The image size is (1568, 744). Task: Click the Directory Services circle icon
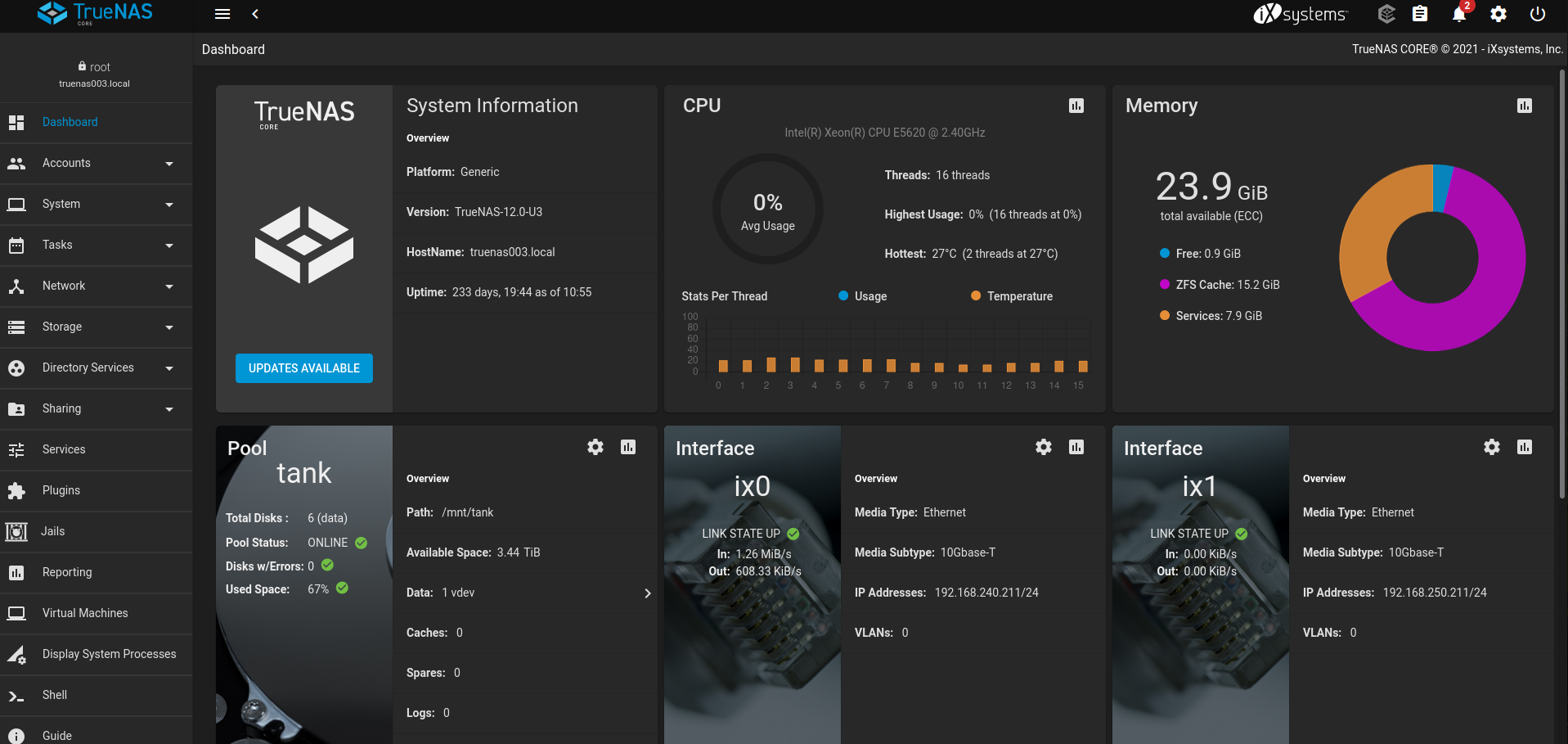click(x=16, y=368)
